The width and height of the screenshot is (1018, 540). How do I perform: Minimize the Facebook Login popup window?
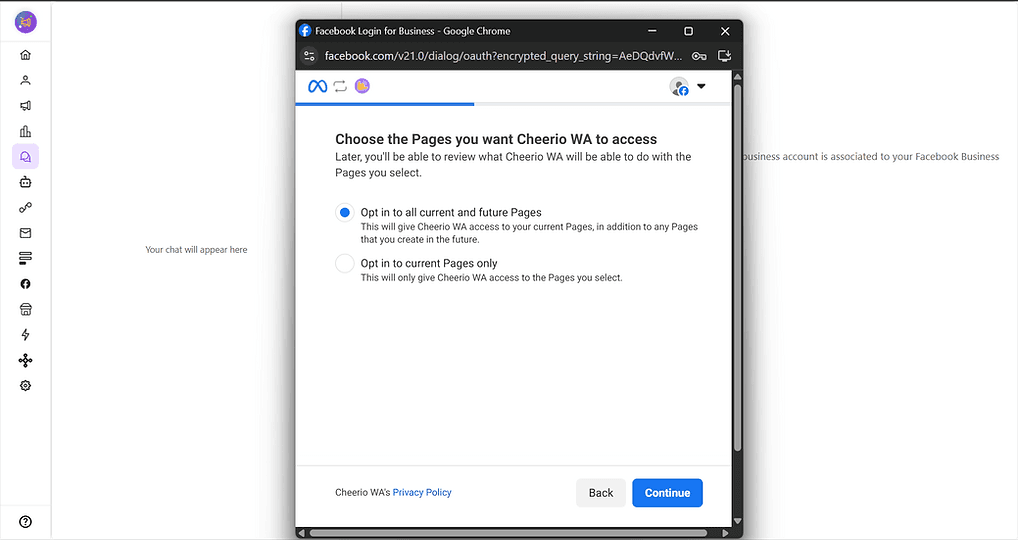coord(652,31)
